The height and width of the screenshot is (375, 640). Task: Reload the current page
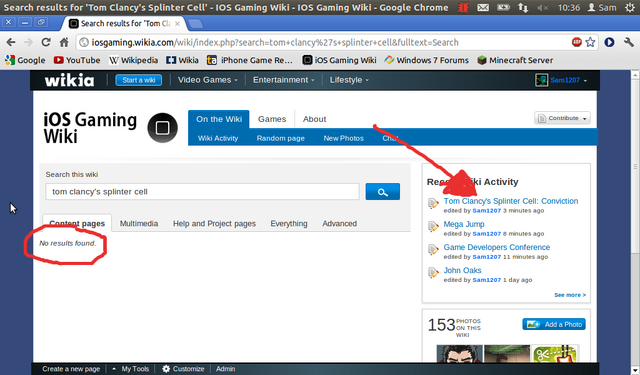(46, 42)
